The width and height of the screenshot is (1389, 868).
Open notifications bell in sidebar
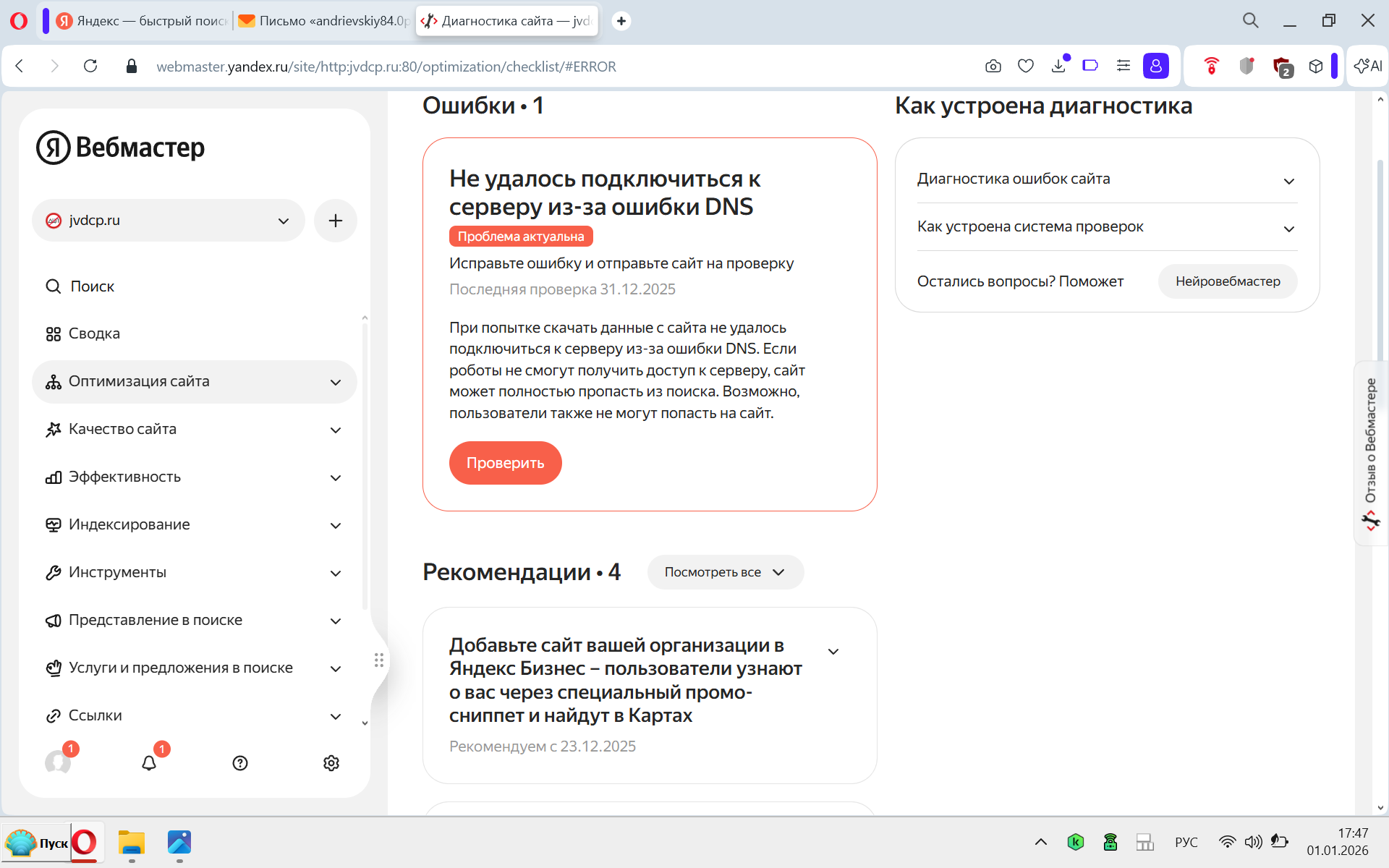(149, 763)
